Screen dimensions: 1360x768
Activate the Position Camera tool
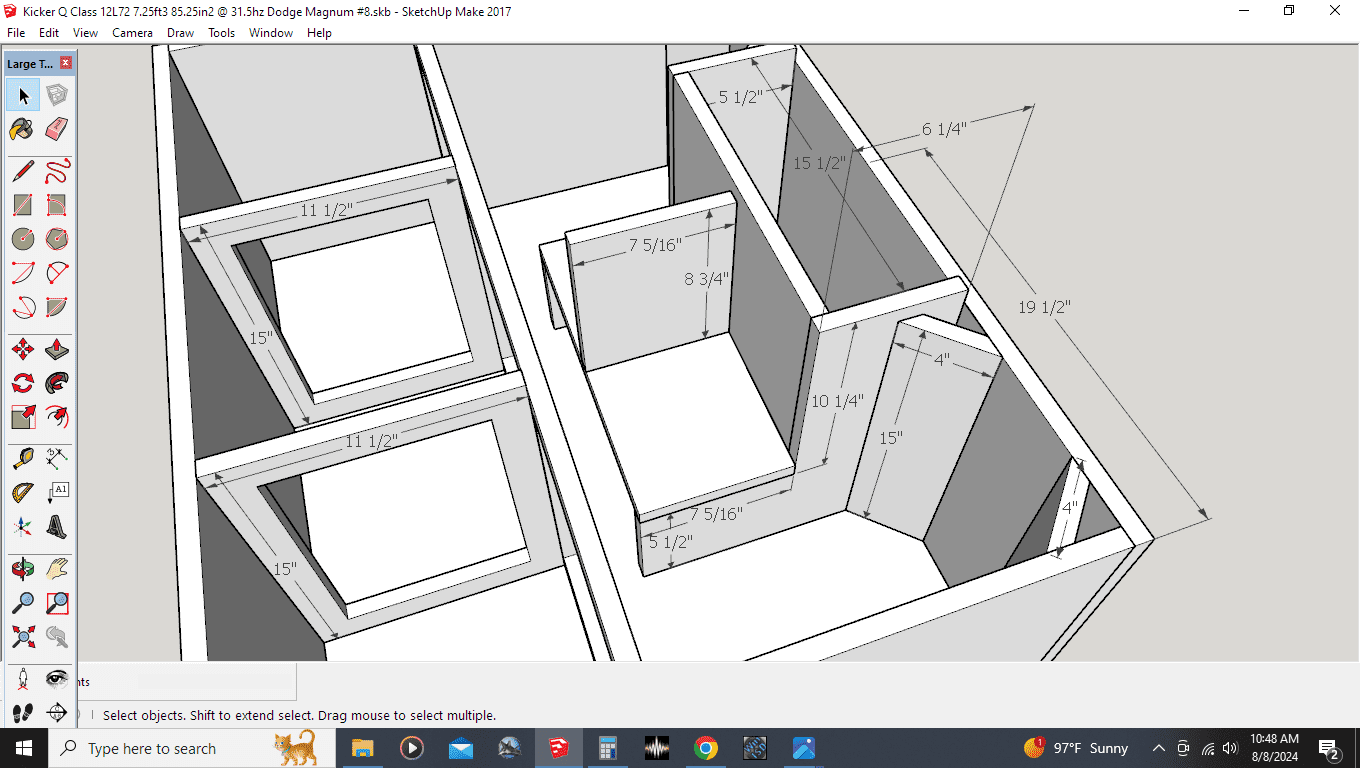tap(23, 679)
